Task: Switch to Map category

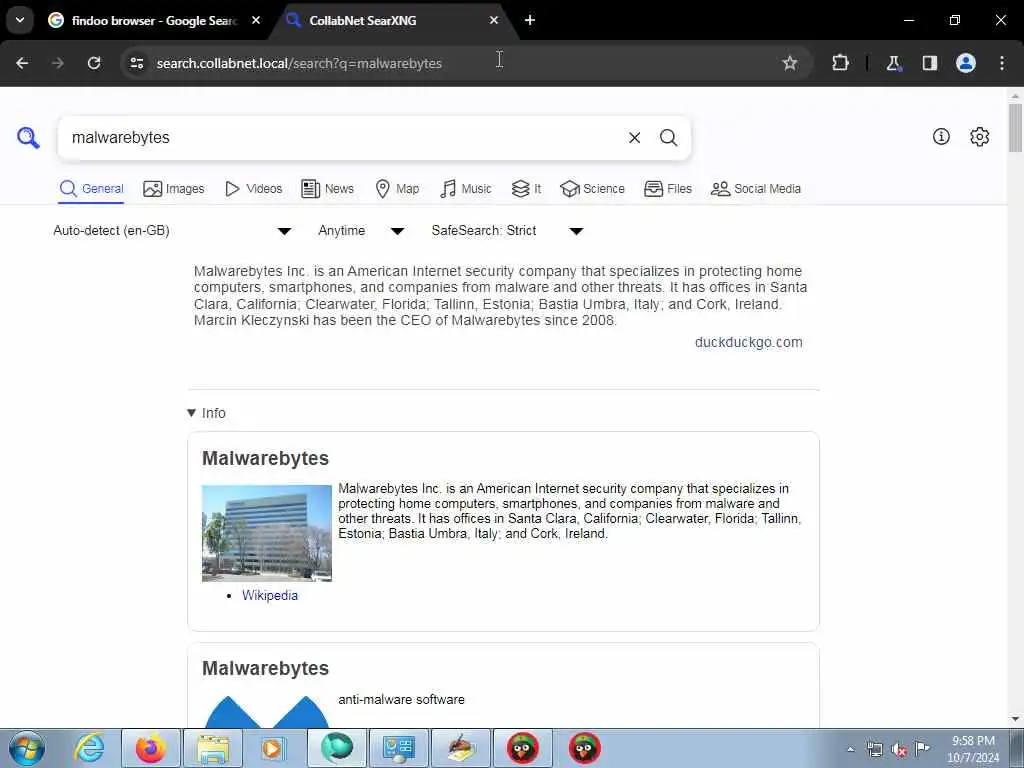Action: (x=397, y=189)
